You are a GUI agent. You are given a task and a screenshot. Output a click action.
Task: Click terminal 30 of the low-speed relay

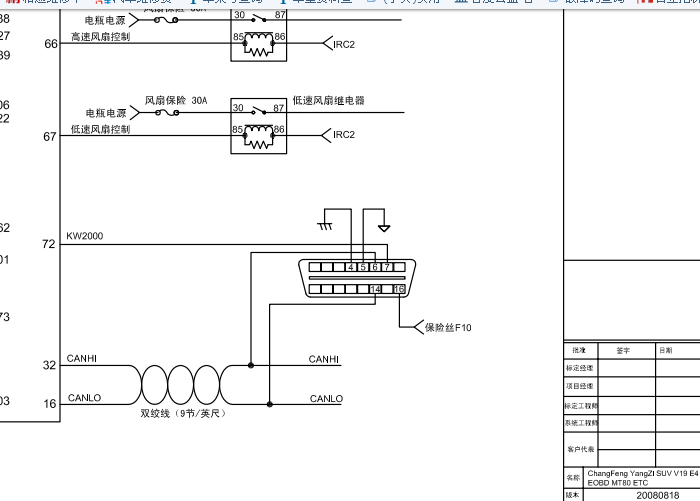pyautogui.click(x=238, y=108)
